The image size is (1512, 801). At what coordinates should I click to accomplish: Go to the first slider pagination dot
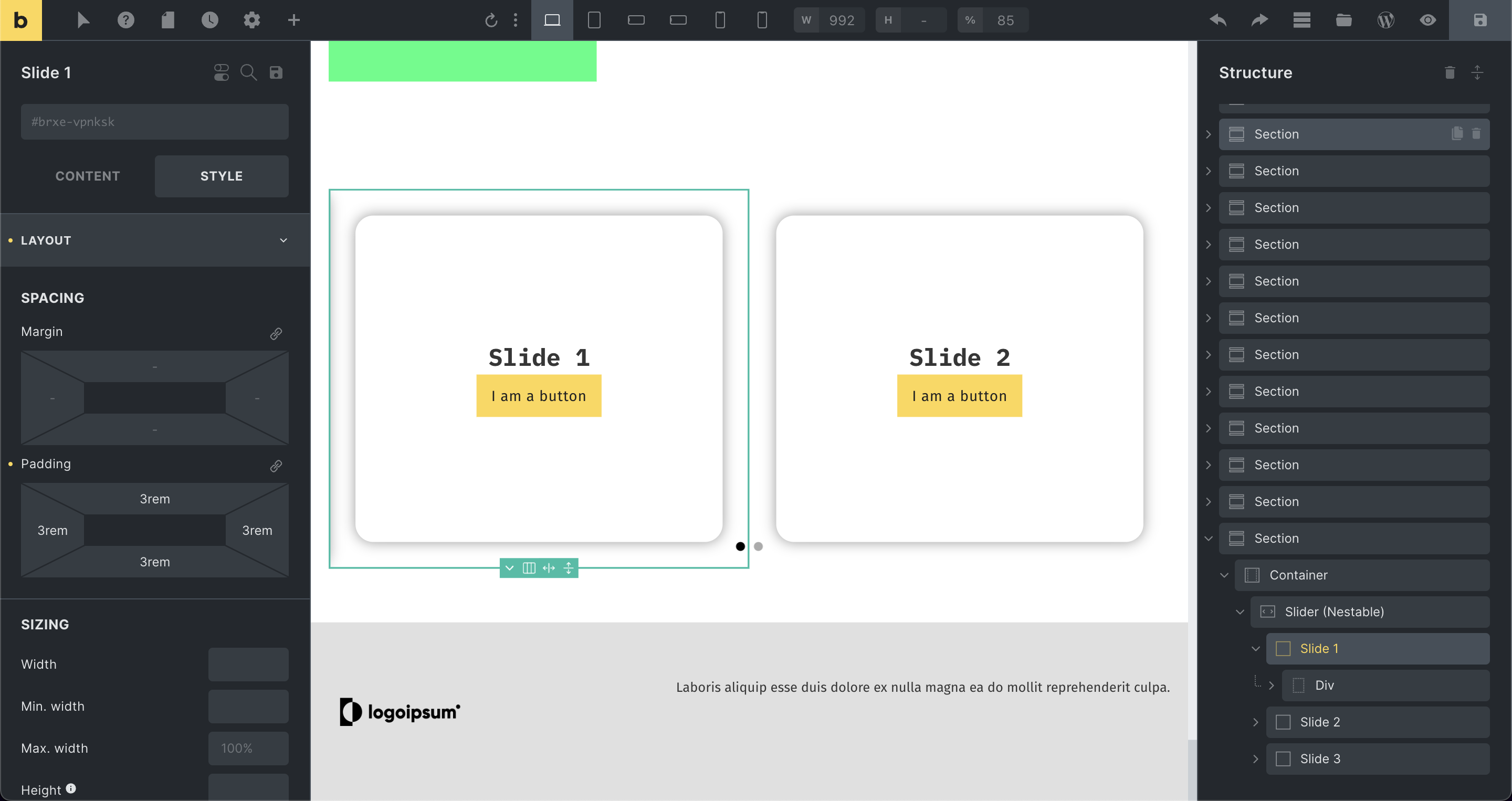point(740,546)
